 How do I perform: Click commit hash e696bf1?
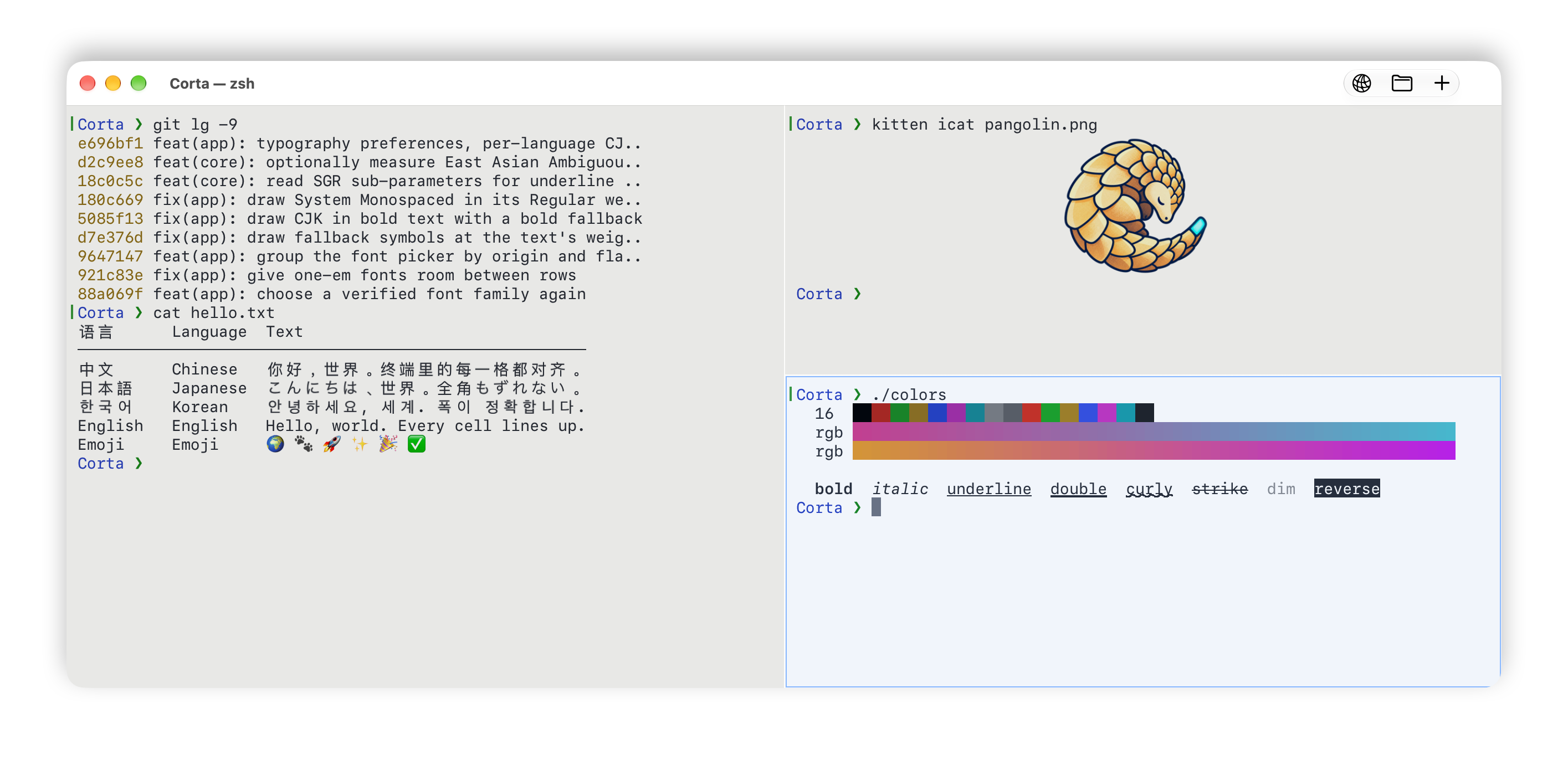110,143
